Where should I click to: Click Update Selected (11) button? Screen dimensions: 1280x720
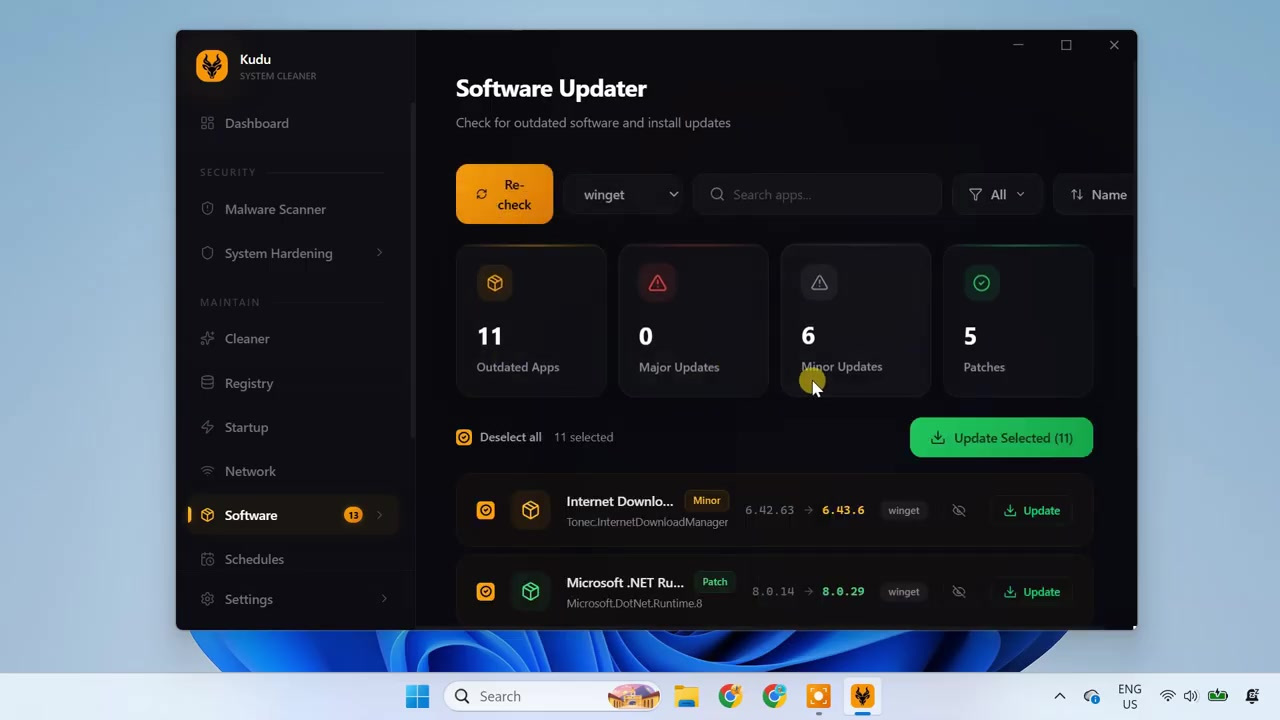(x=1001, y=438)
